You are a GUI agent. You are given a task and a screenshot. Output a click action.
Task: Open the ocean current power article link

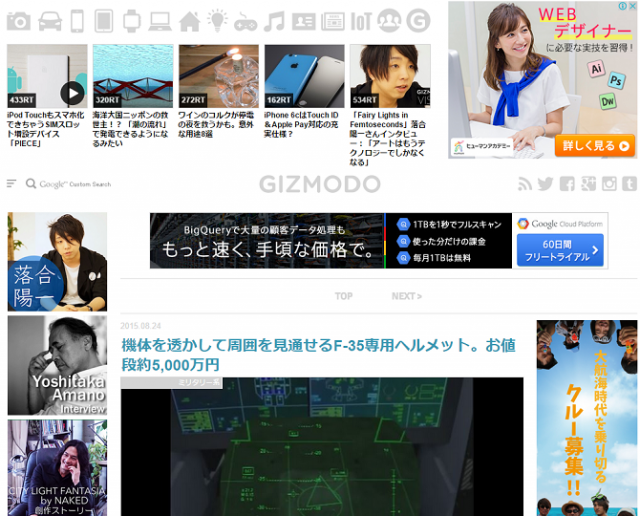131,129
